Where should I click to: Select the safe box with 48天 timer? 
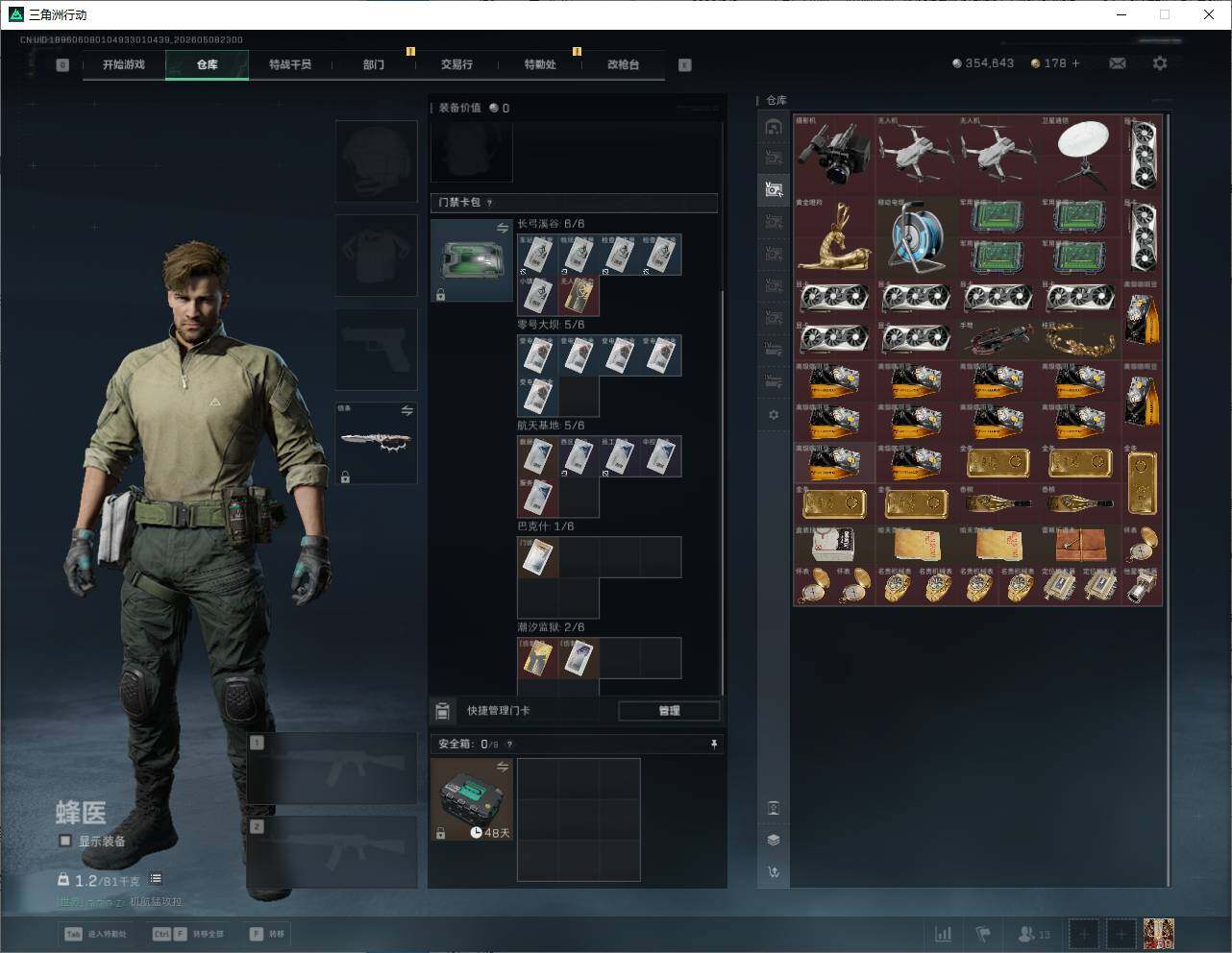tap(471, 799)
